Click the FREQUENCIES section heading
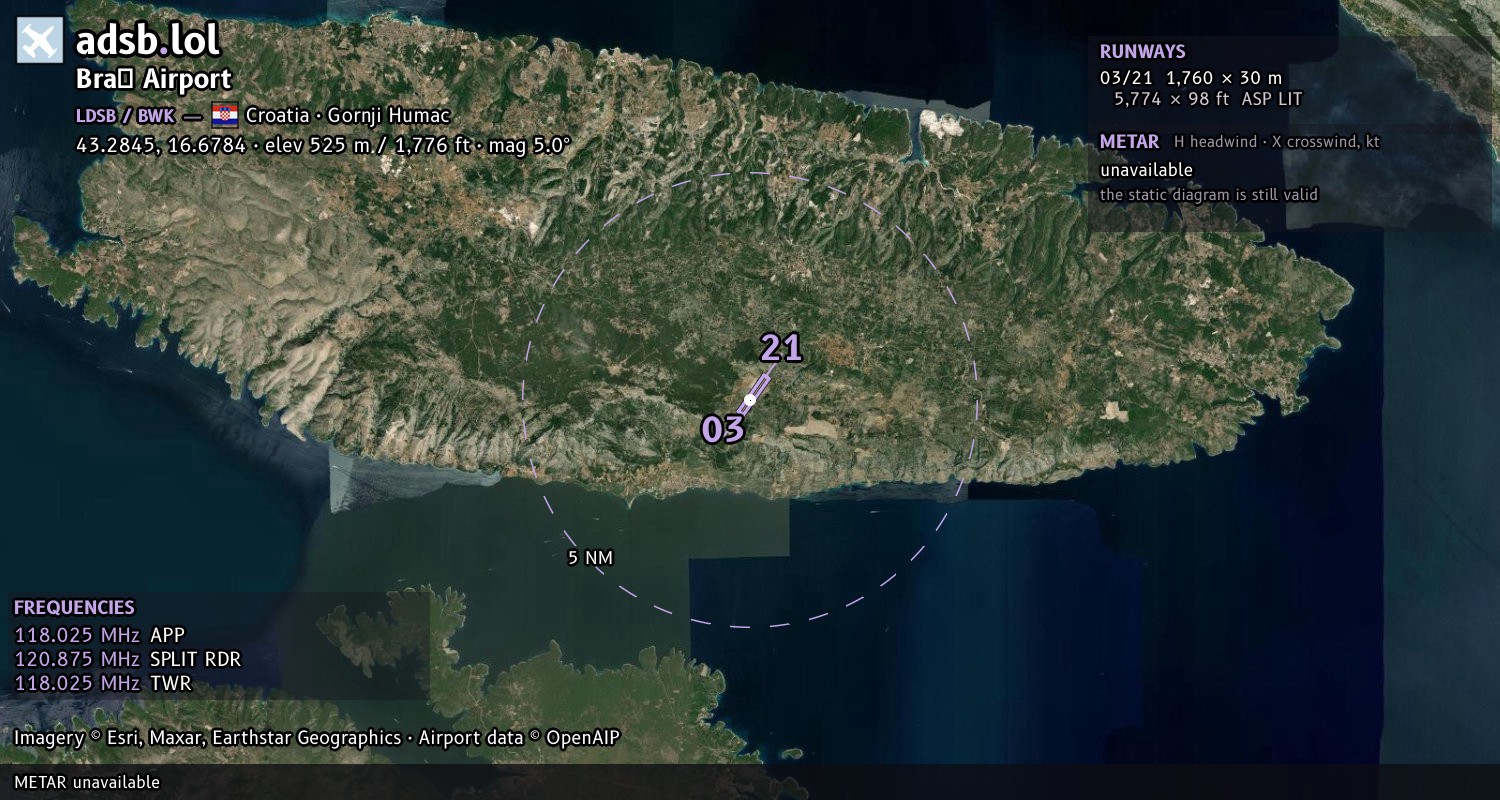 [74, 607]
